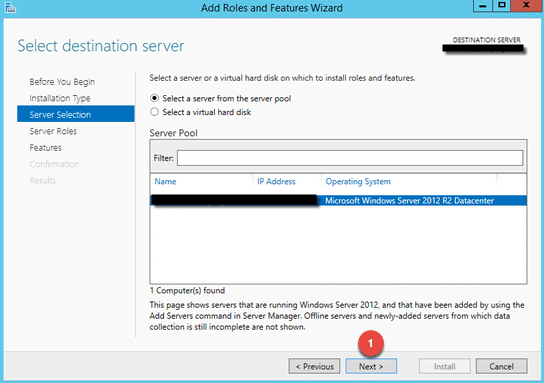The height and width of the screenshot is (383, 544).
Task: Proceed with the Next button
Action: (x=371, y=366)
